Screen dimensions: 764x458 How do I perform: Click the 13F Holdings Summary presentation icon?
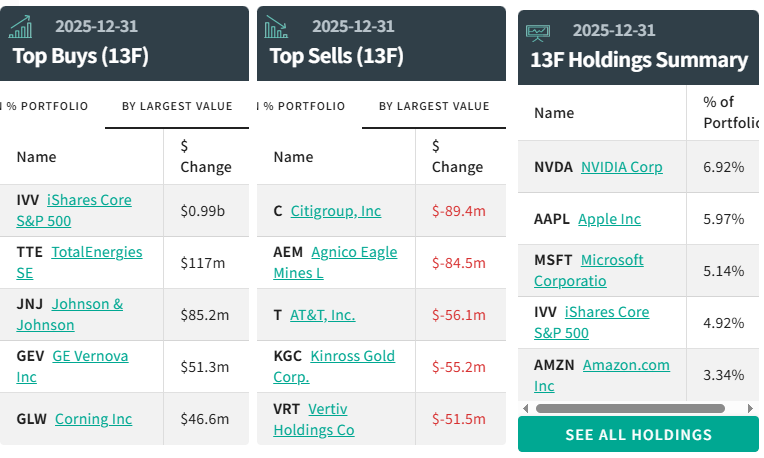(539, 32)
